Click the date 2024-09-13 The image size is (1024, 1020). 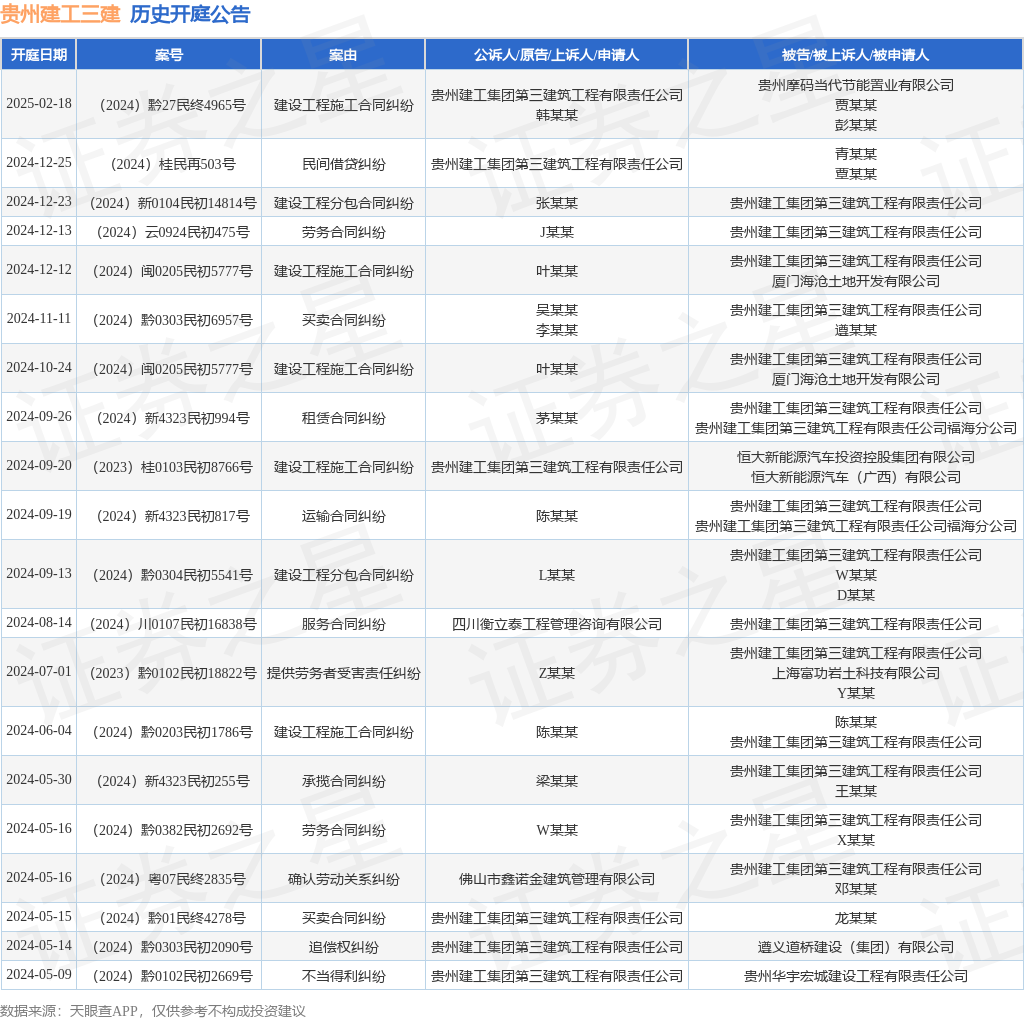(x=39, y=573)
